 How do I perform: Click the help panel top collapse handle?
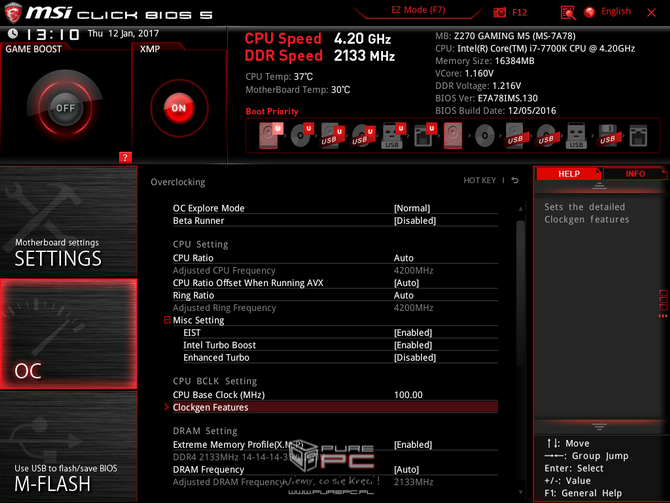click(x=599, y=185)
